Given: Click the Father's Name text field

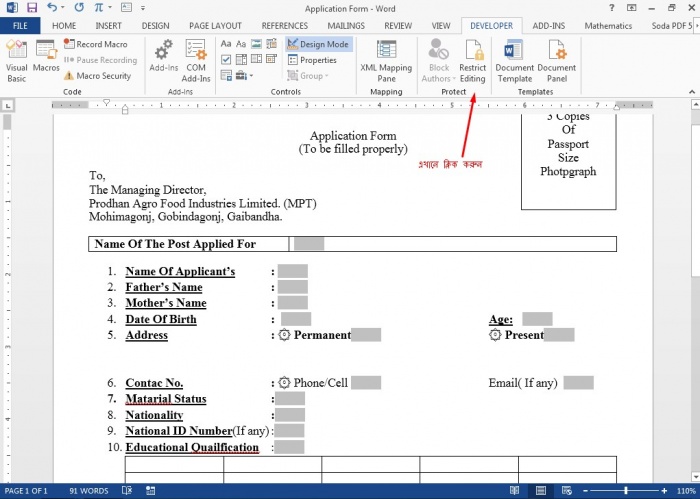Looking at the screenshot, I should (292, 287).
